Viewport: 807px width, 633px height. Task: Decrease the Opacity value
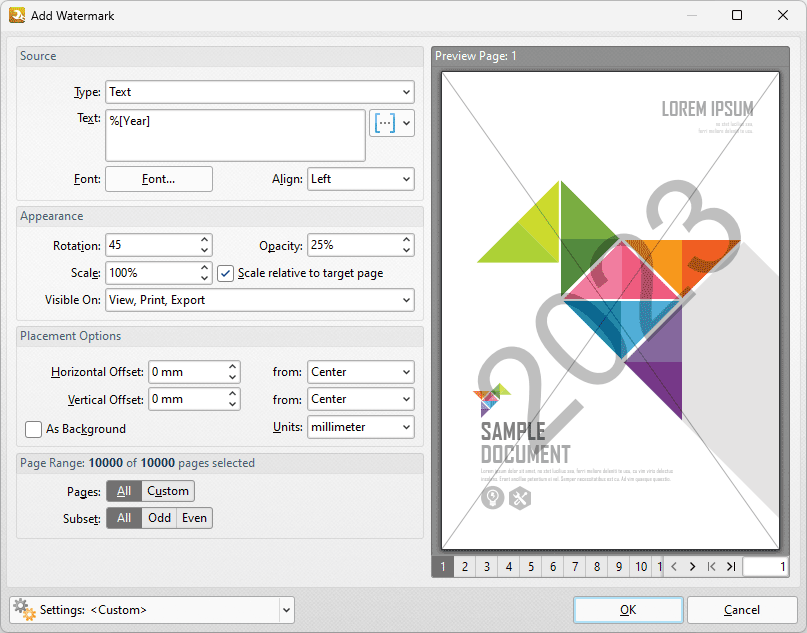pos(406,250)
